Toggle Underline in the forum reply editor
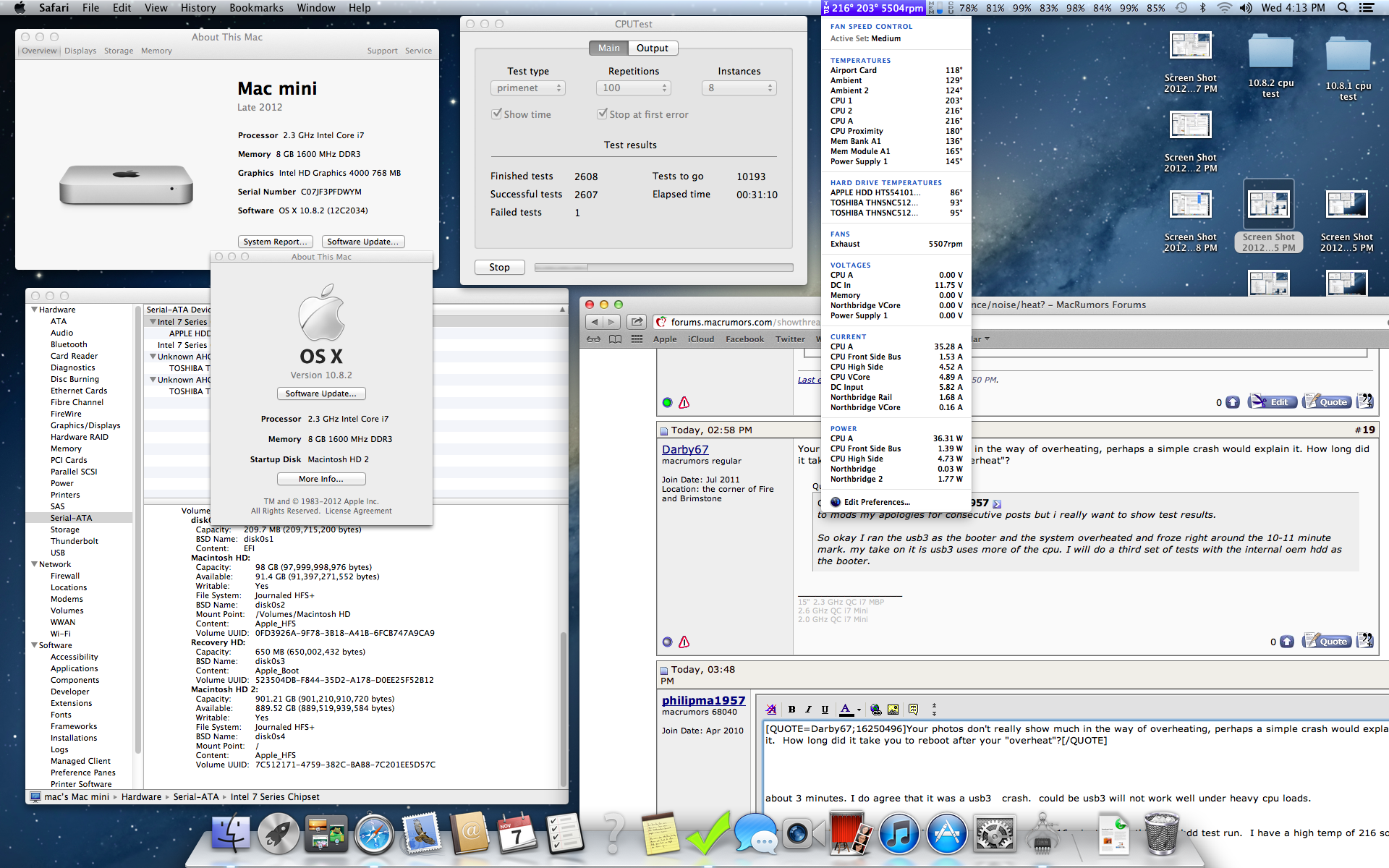 click(825, 710)
